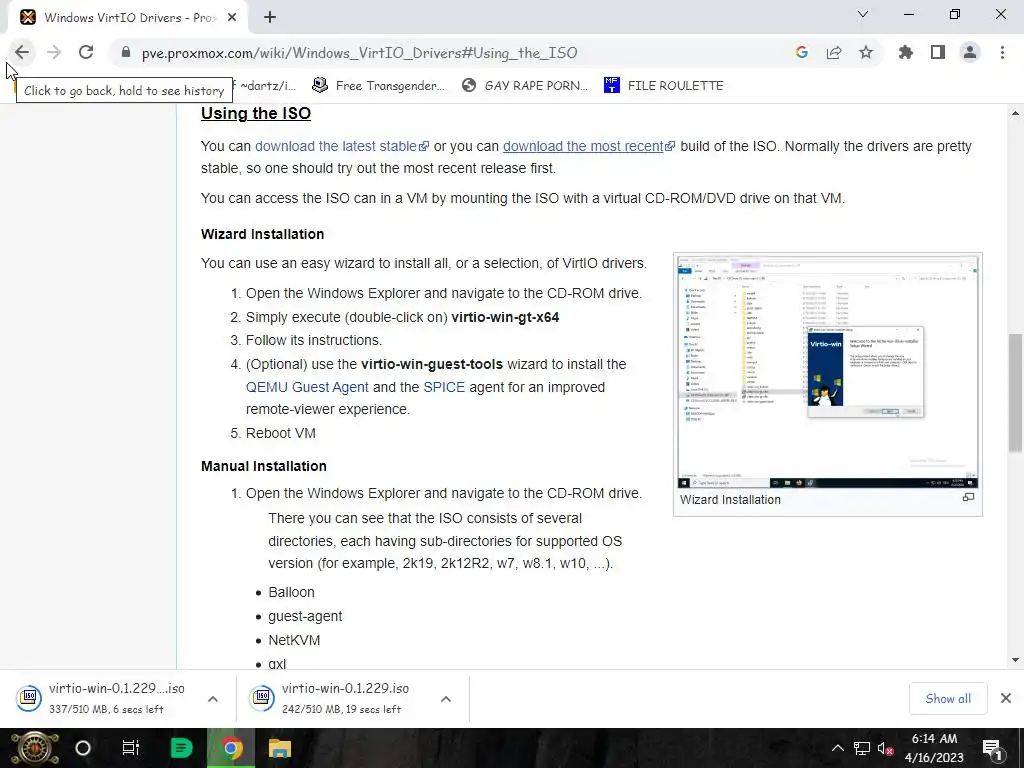Click the 'Using the ISO' heading
The height and width of the screenshot is (768, 1024).
pos(255,113)
